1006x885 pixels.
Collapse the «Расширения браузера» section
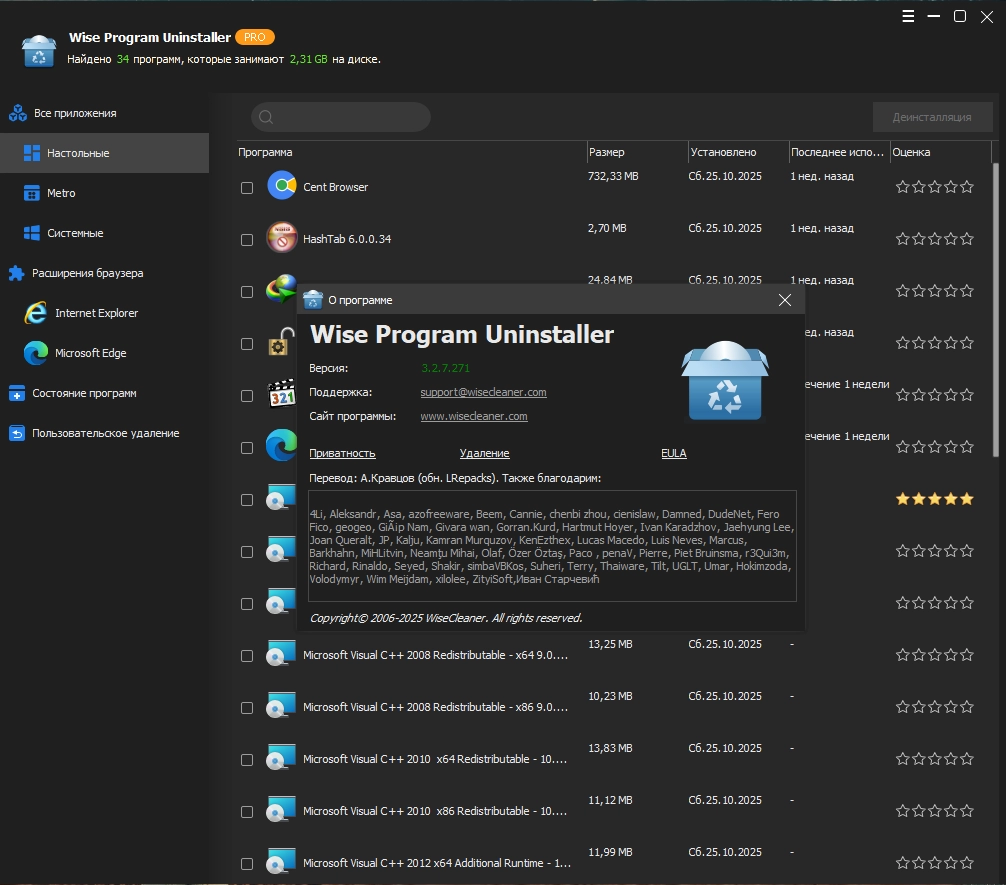pos(87,273)
